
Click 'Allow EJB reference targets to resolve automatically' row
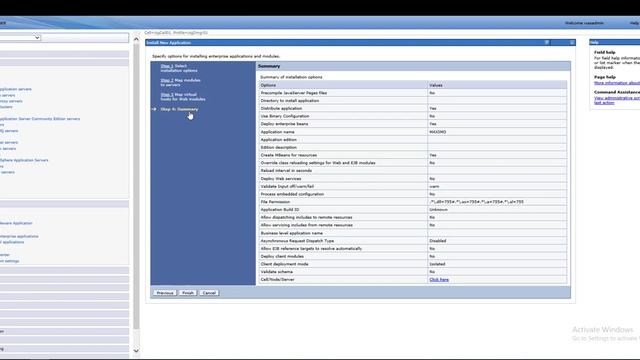(x=413, y=249)
